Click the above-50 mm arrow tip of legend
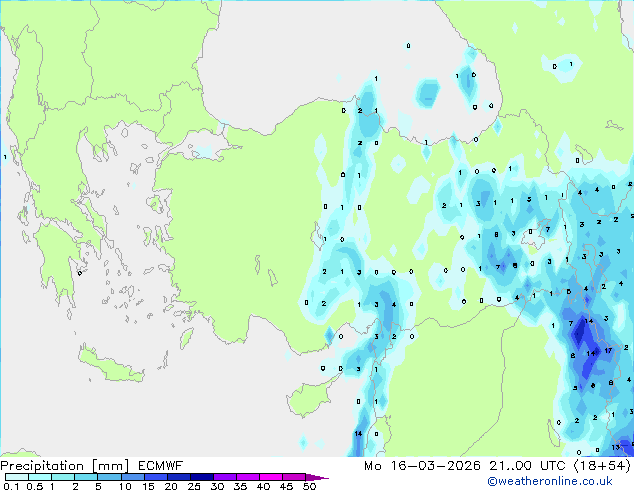The image size is (634, 490). coord(317,477)
